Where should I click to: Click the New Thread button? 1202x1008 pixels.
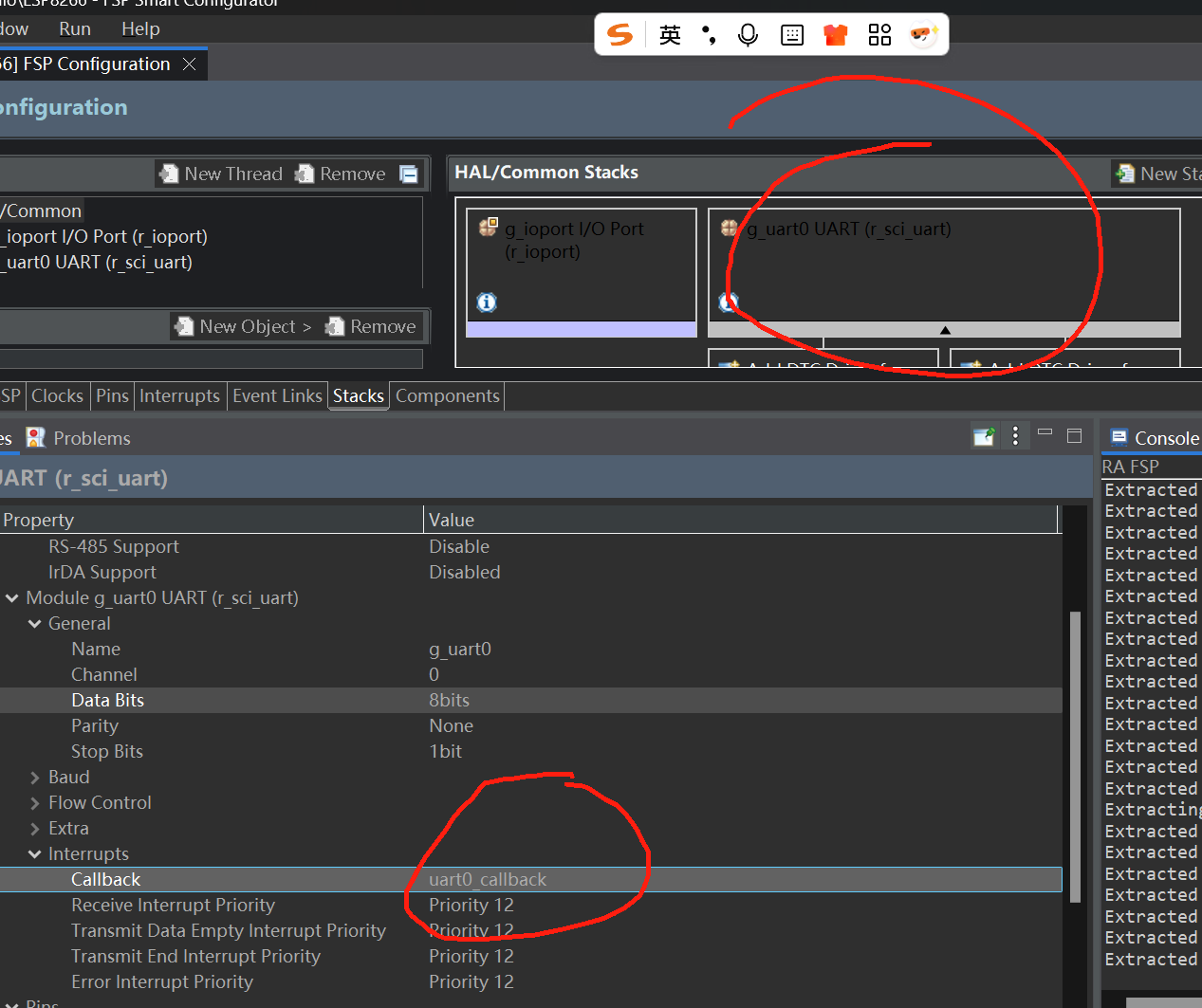[x=221, y=174]
